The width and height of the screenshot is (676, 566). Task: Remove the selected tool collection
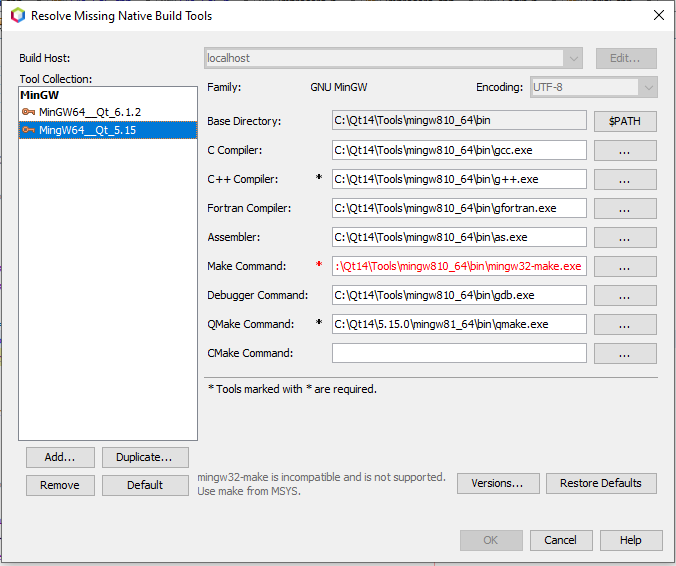coord(60,485)
